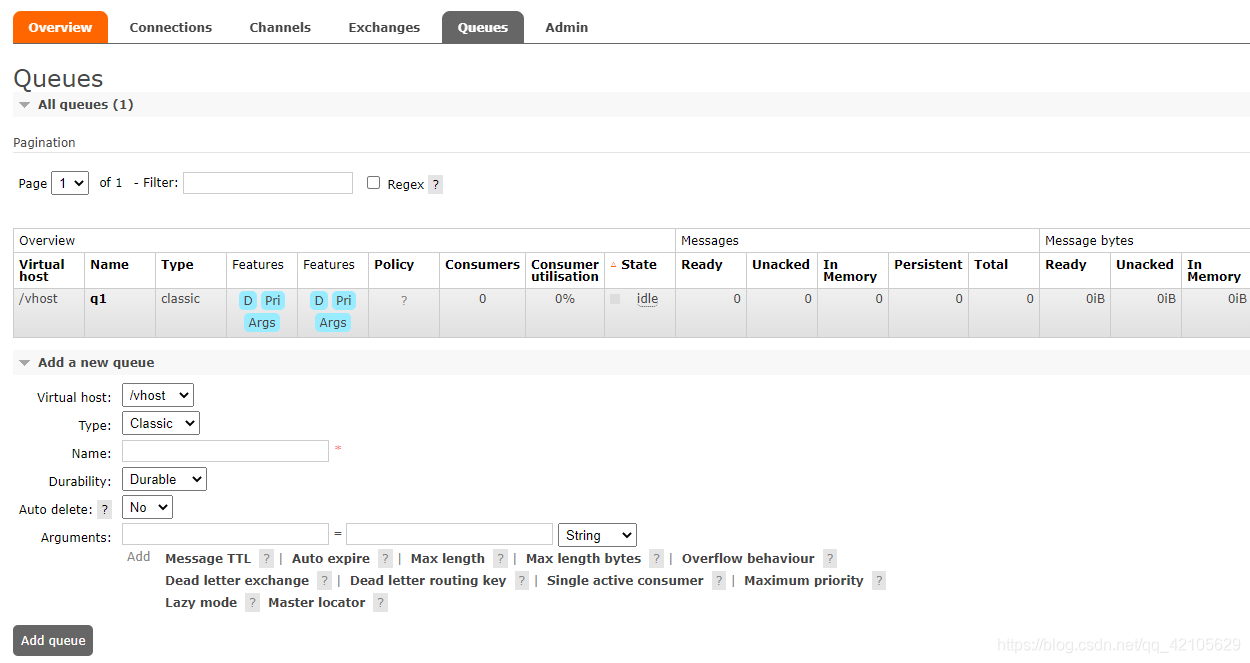The height and width of the screenshot is (663, 1250).
Task: Insert Message TTL argument
Action: pos(208,559)
